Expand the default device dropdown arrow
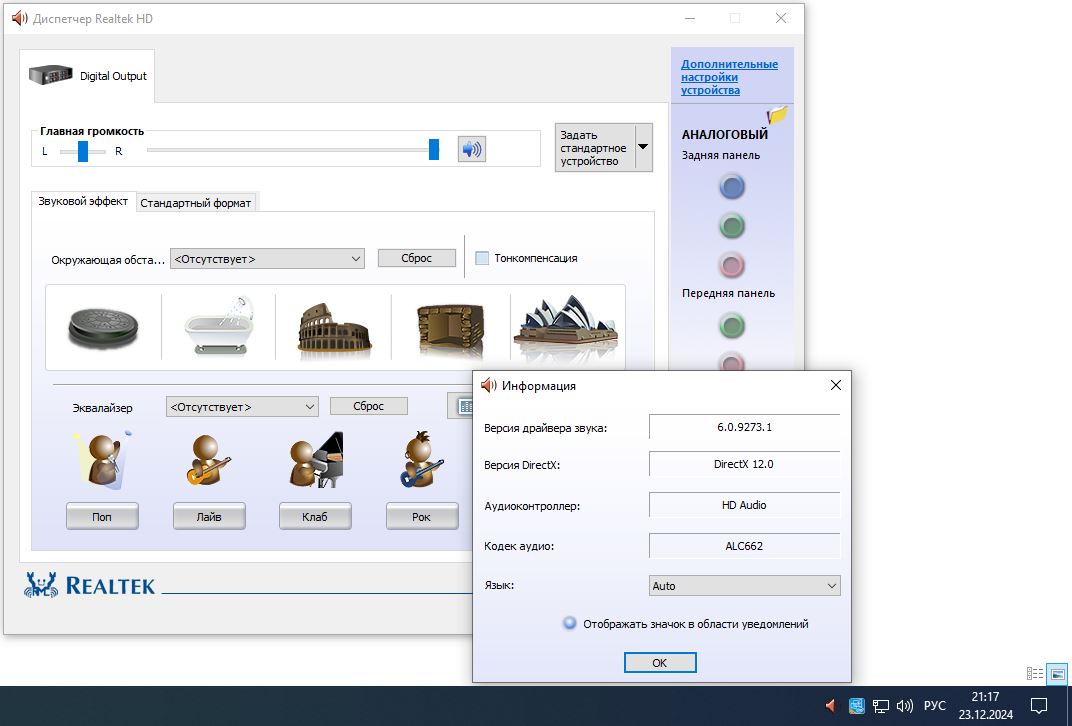 tap(643, 146)
